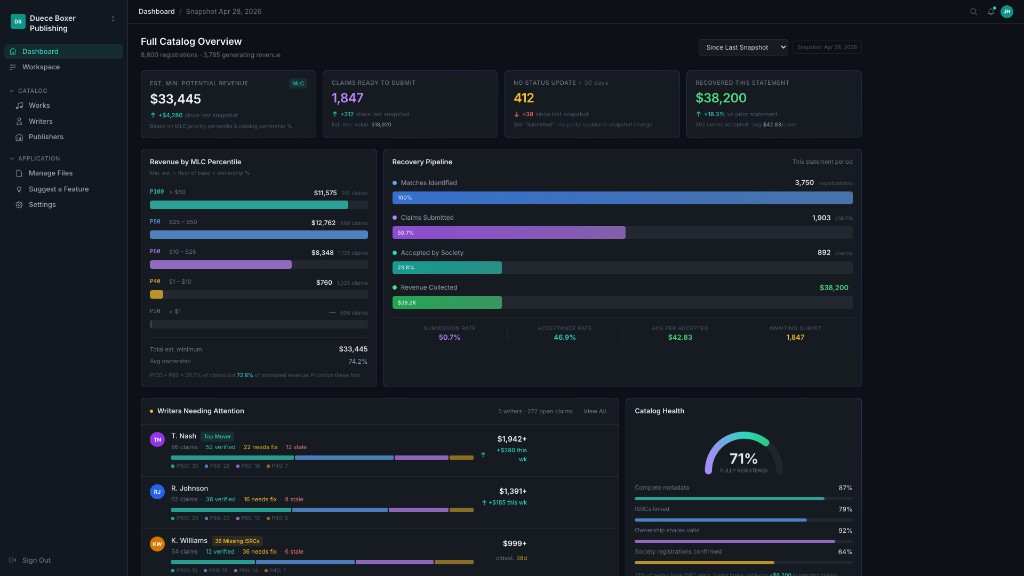Click the Settings gear icon

click(x=19, y=205)
